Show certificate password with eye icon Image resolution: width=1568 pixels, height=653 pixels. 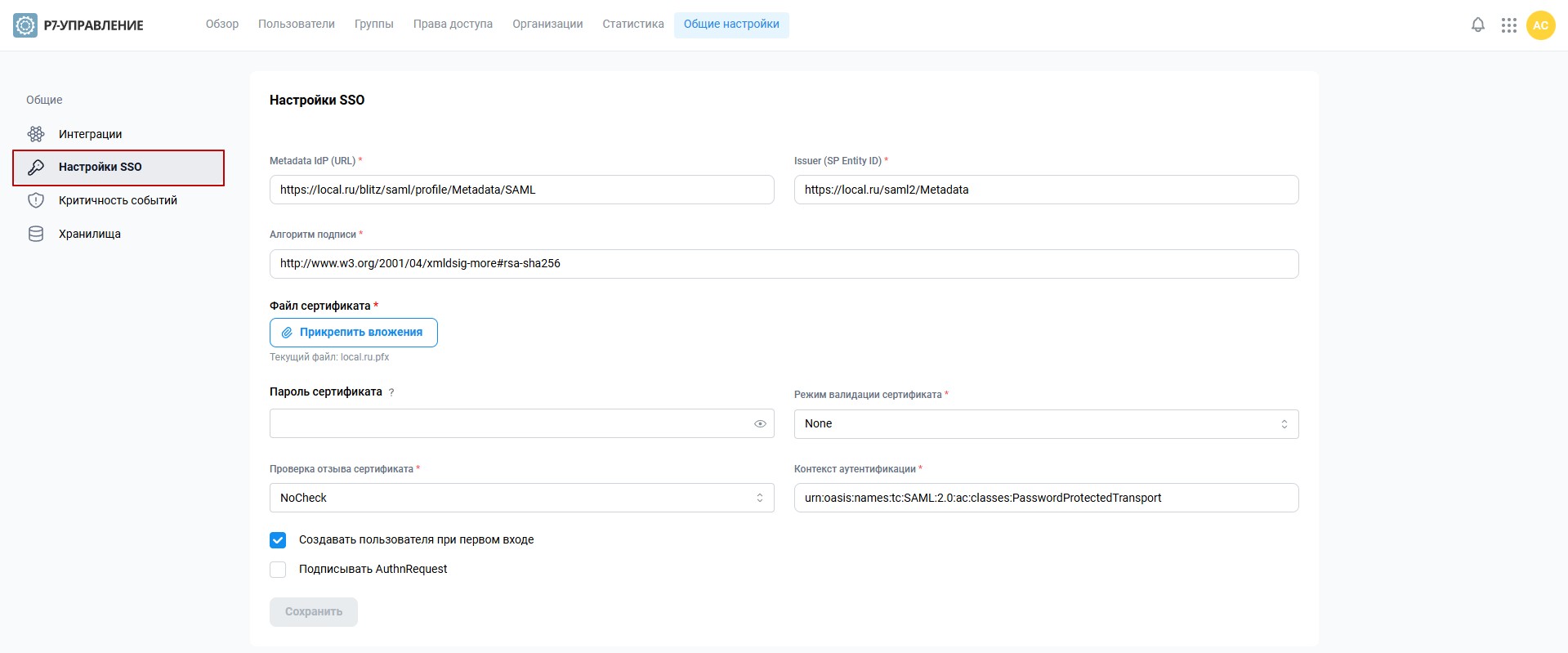[759, 423]
